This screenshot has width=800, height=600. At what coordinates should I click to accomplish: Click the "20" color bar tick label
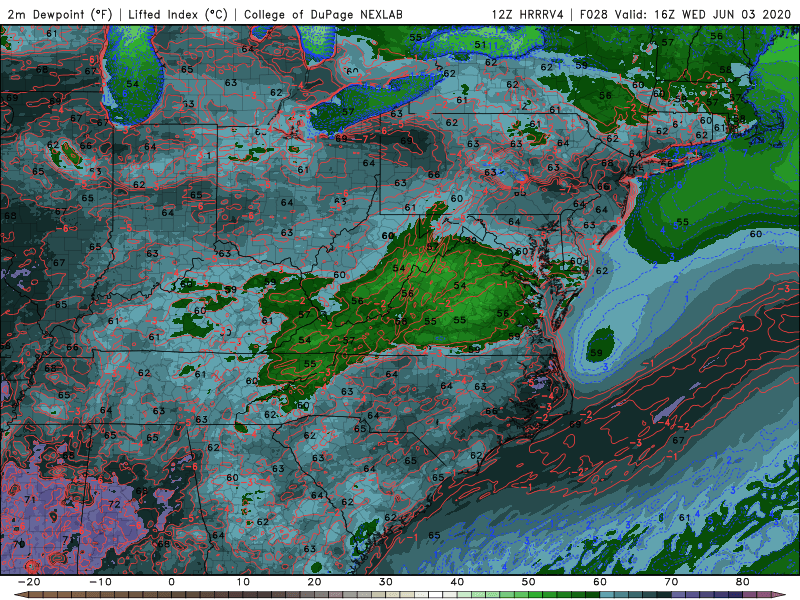tap(314, 582)
